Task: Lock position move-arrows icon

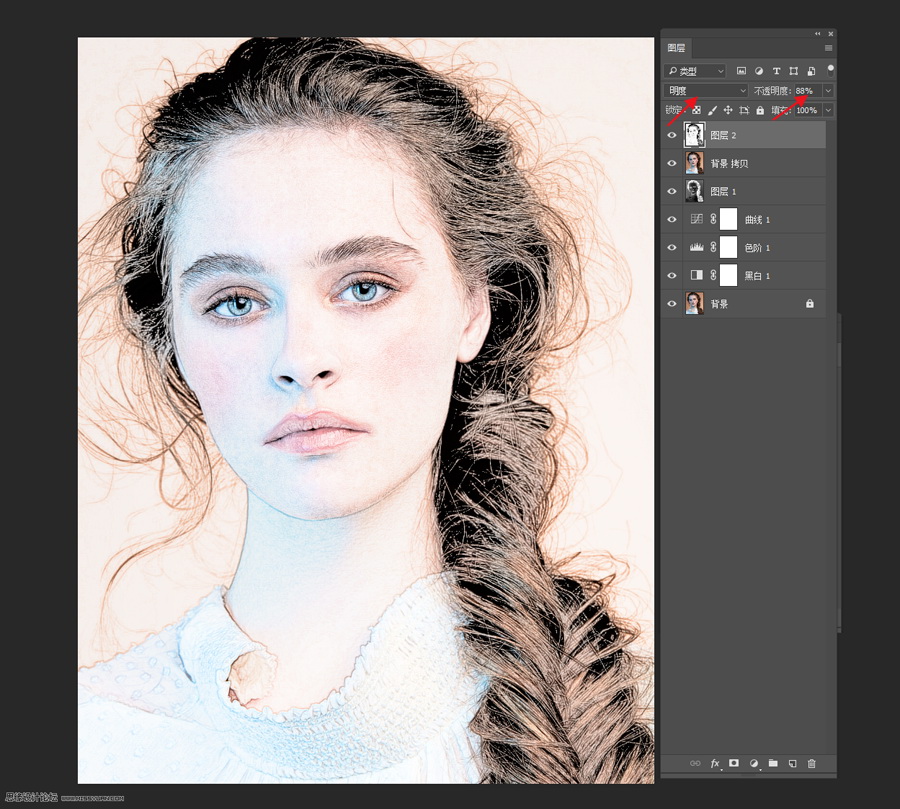Action: [728, 110]
